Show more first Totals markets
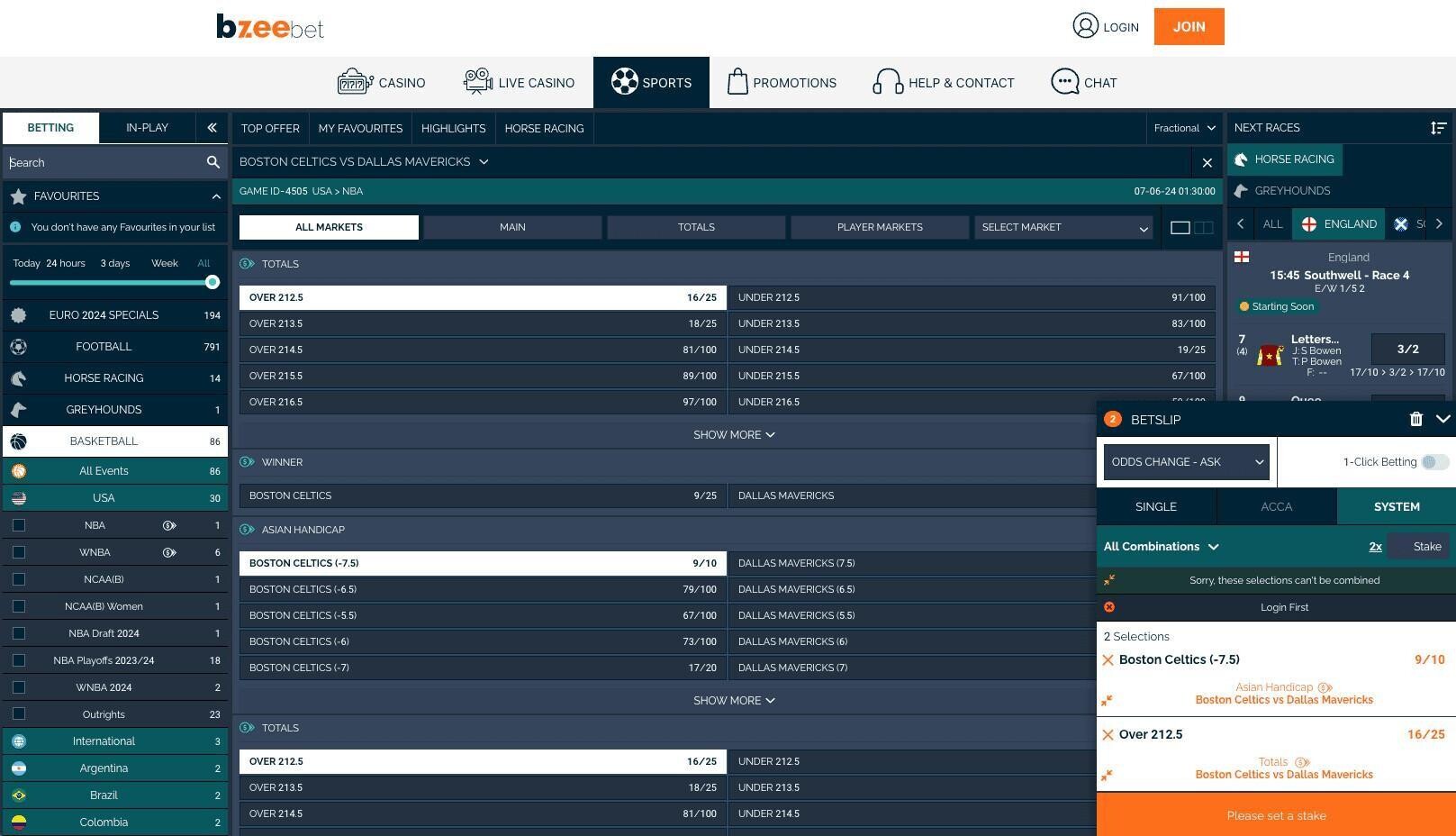This screenshot has width=1456, height=836. 733,435
